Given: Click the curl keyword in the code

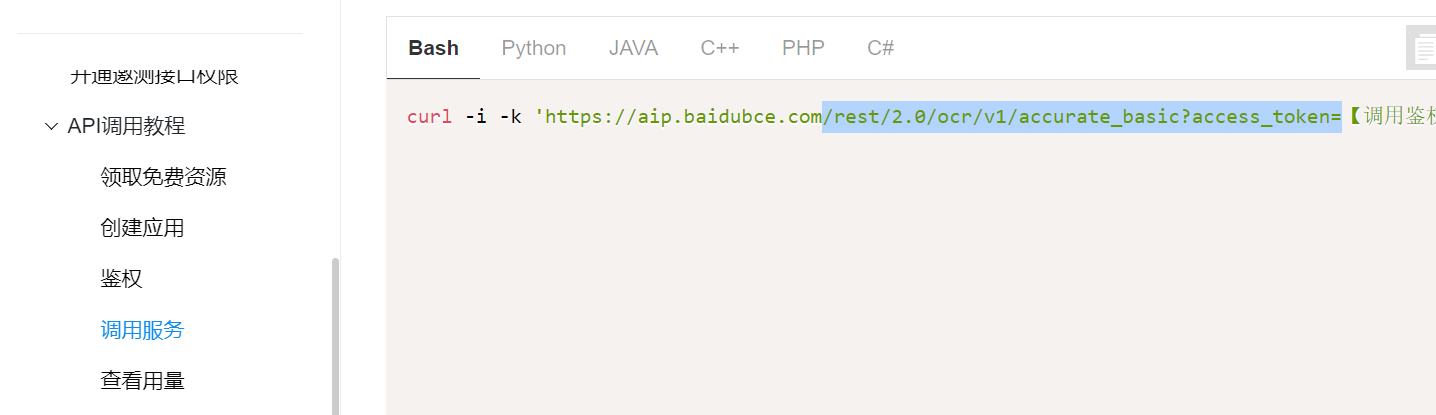Looking at the screenshot, I should (429, 117).
